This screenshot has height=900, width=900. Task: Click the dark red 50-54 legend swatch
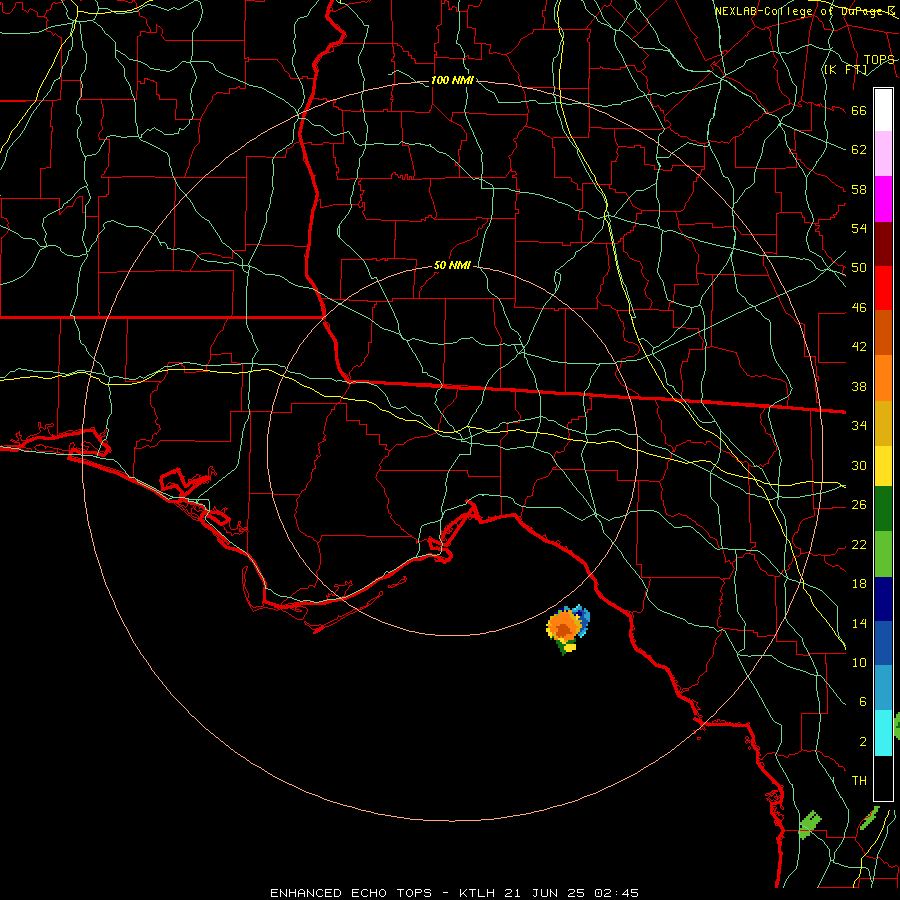[x=883, y=244]
